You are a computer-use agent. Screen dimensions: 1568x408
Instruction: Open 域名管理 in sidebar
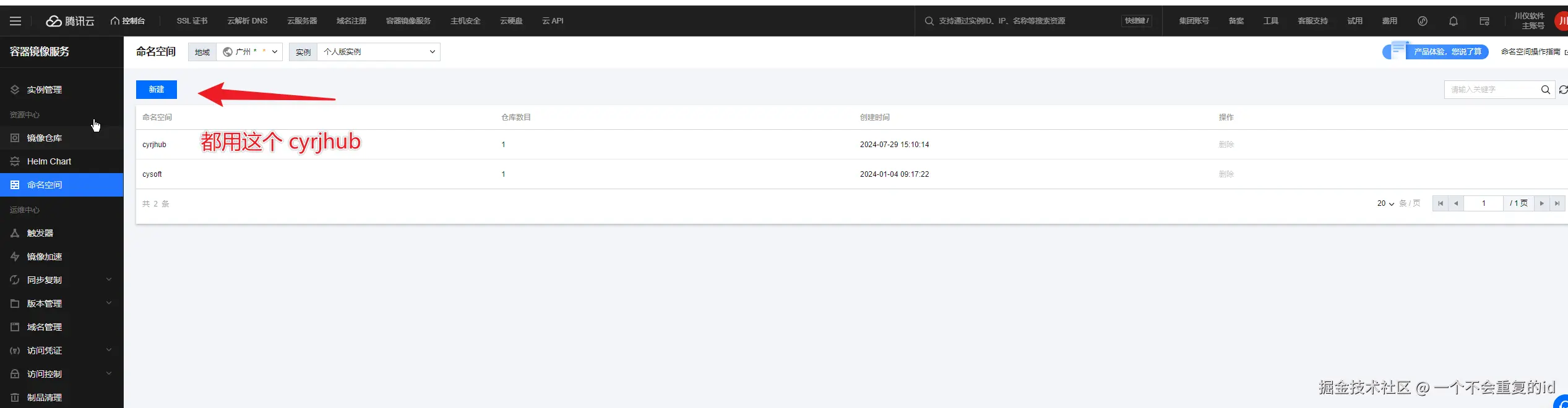[62, 327]
